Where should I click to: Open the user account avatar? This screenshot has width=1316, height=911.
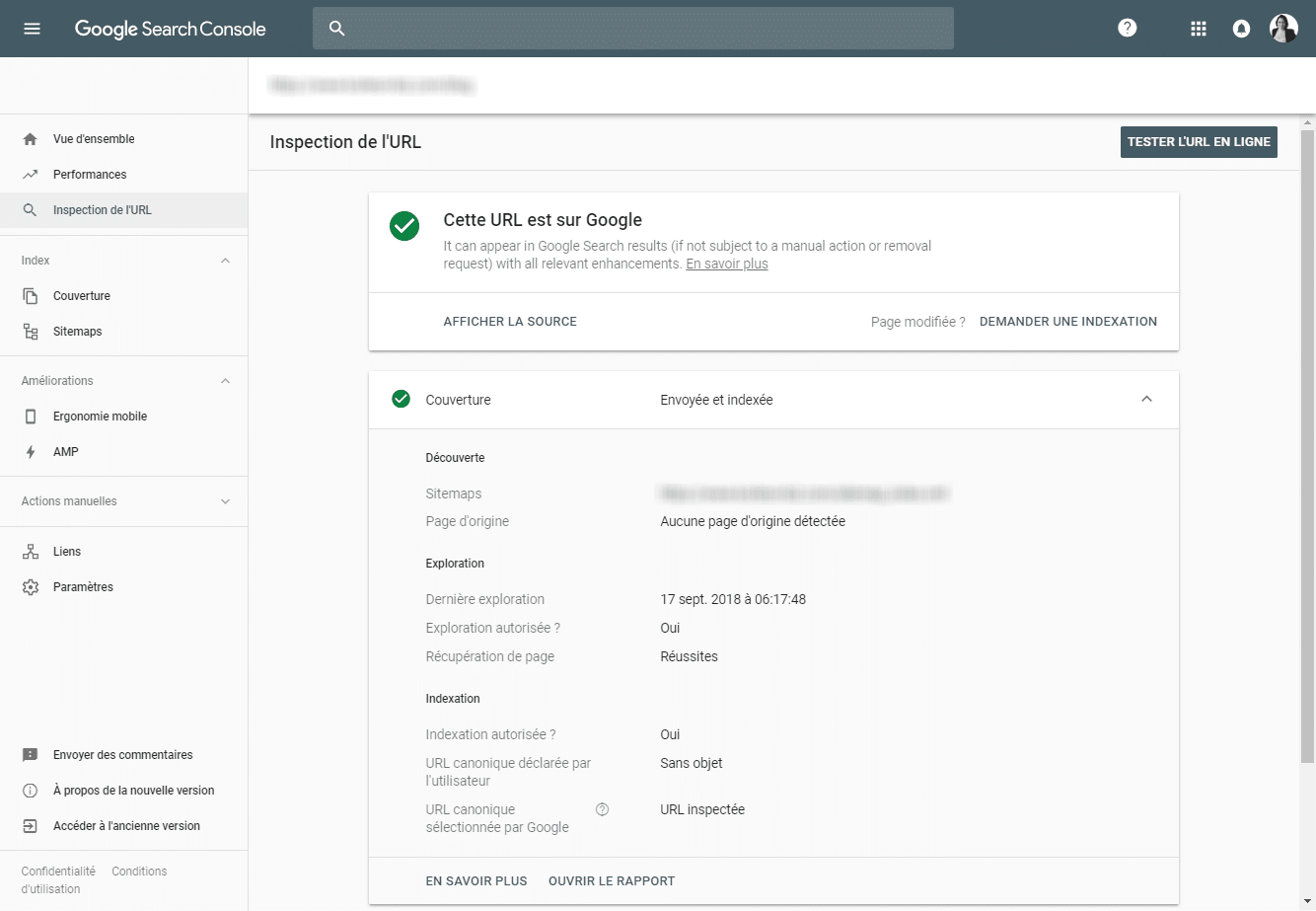pos(1283,29)
